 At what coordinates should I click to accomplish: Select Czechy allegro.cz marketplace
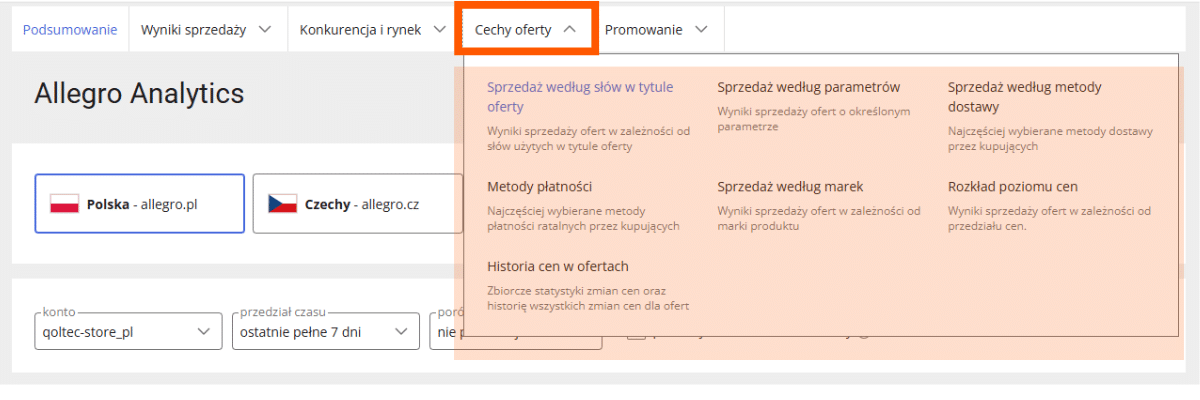tap(358, 204)
